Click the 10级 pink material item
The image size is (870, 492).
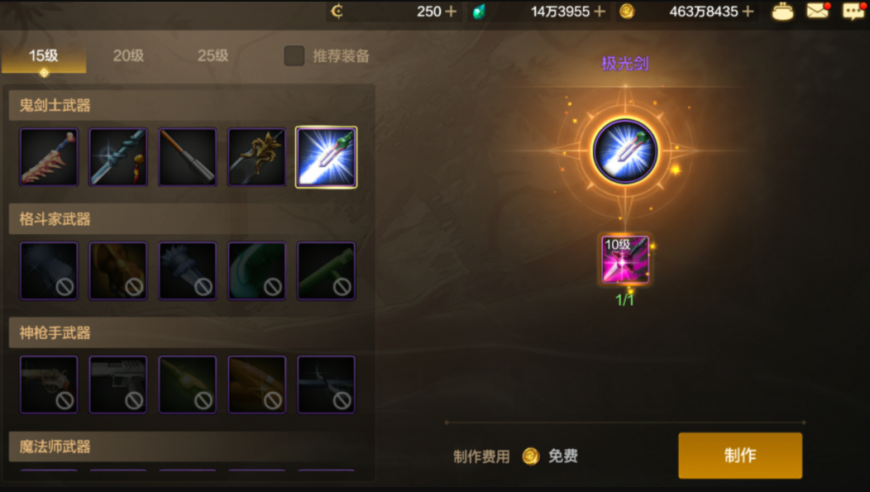(x=625, y=260)
